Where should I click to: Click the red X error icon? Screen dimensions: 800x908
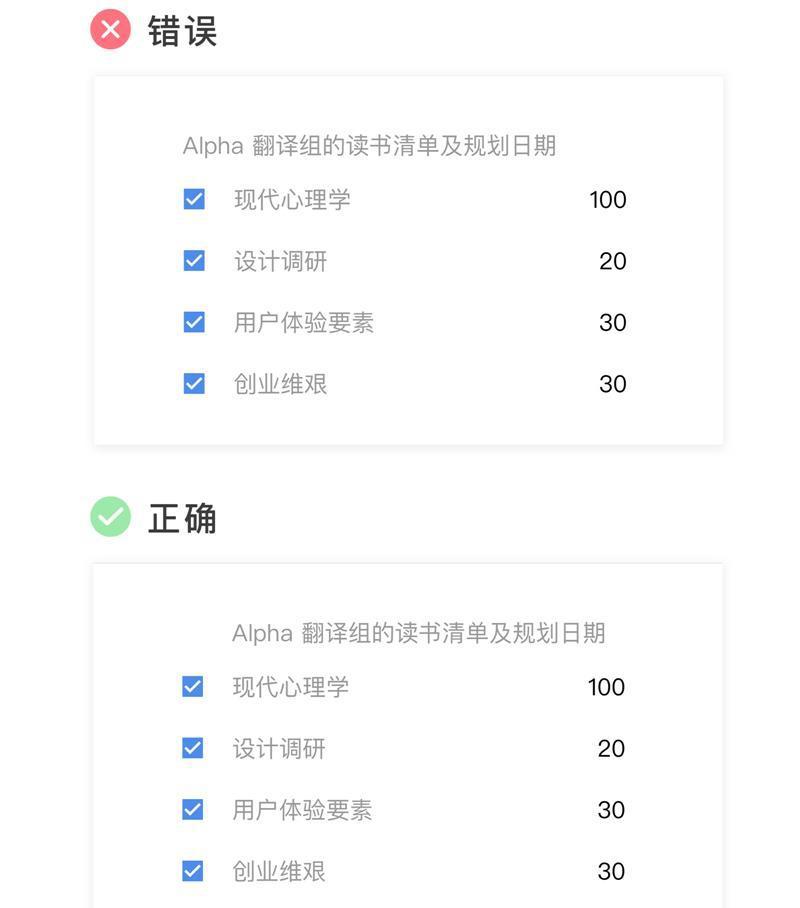(110, 30)
